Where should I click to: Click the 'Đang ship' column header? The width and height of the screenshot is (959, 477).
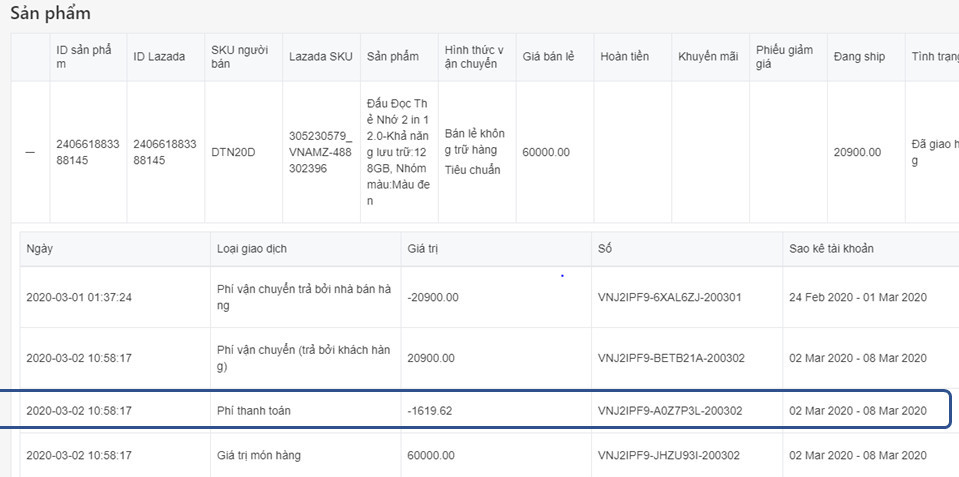[858, 57]
